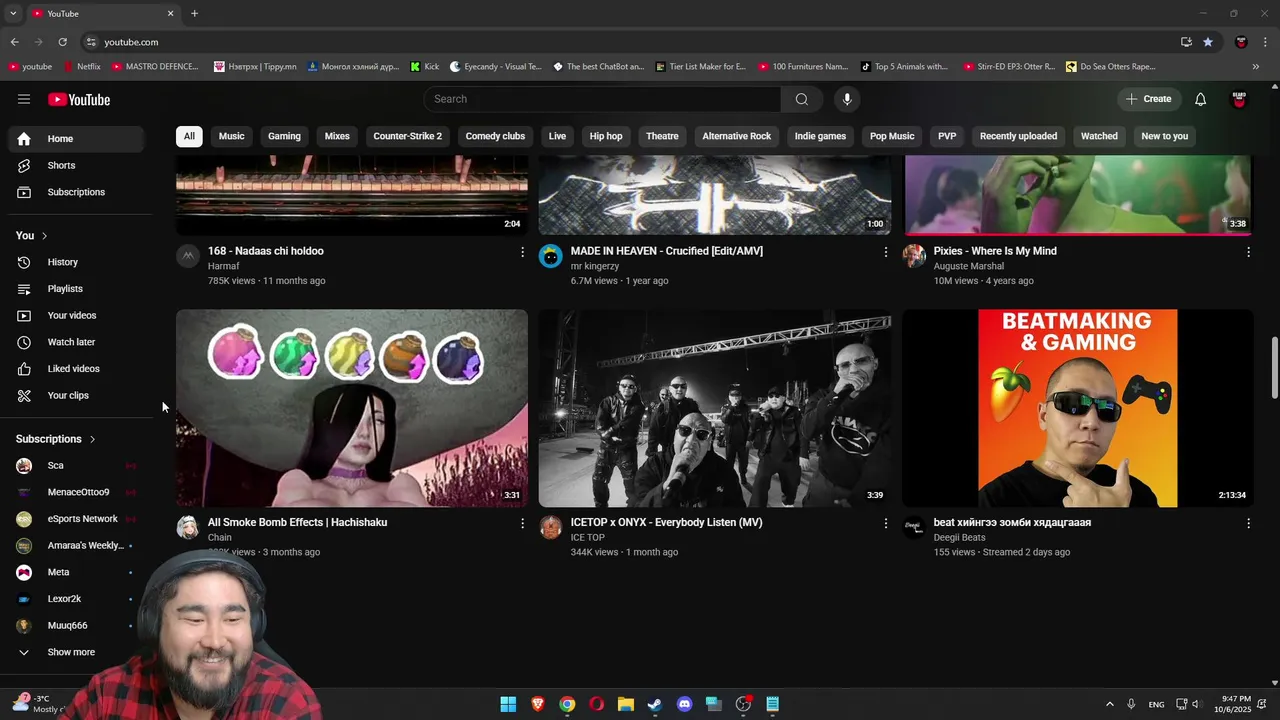Image resolution: width=1280 pixels, height=720 pixels.
Task: Open the Create button
Action: (1148, 99)
